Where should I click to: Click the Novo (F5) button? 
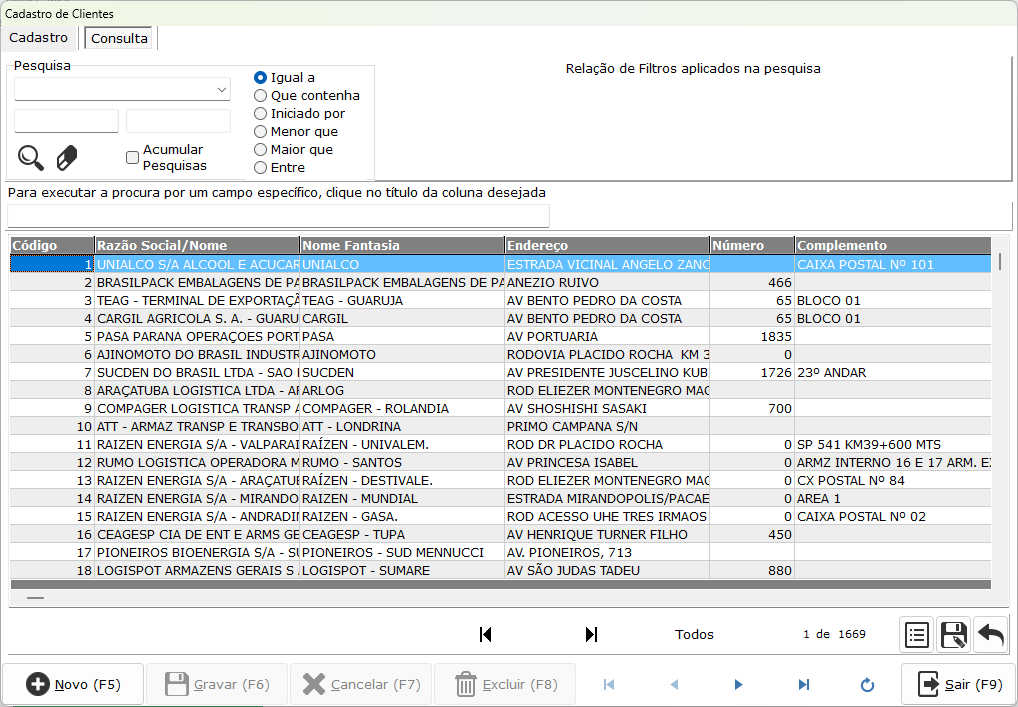[73, 684]
